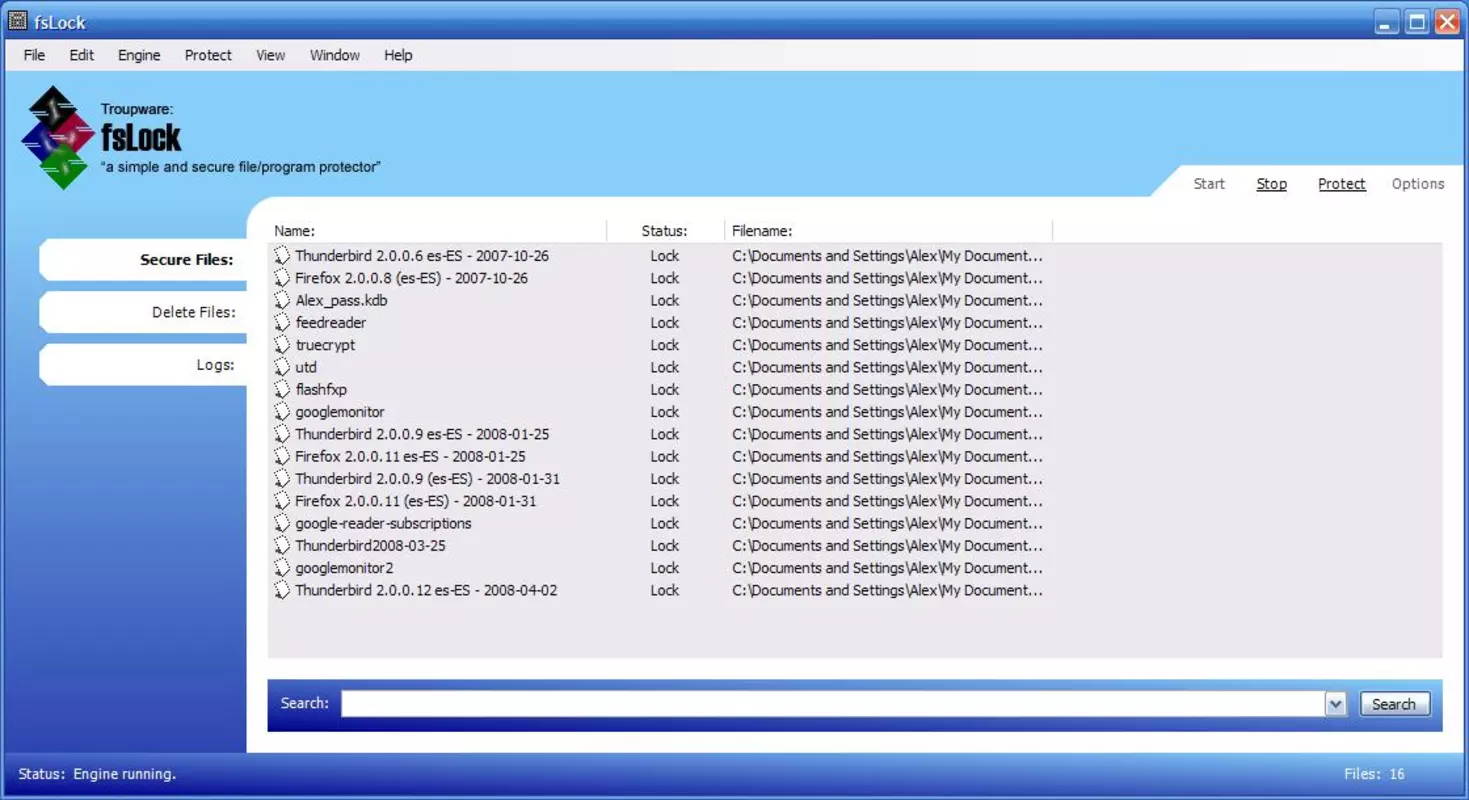Click icon beside utd entry
The width and height of the screenshot is (1469, 800).
pos(282,367)
